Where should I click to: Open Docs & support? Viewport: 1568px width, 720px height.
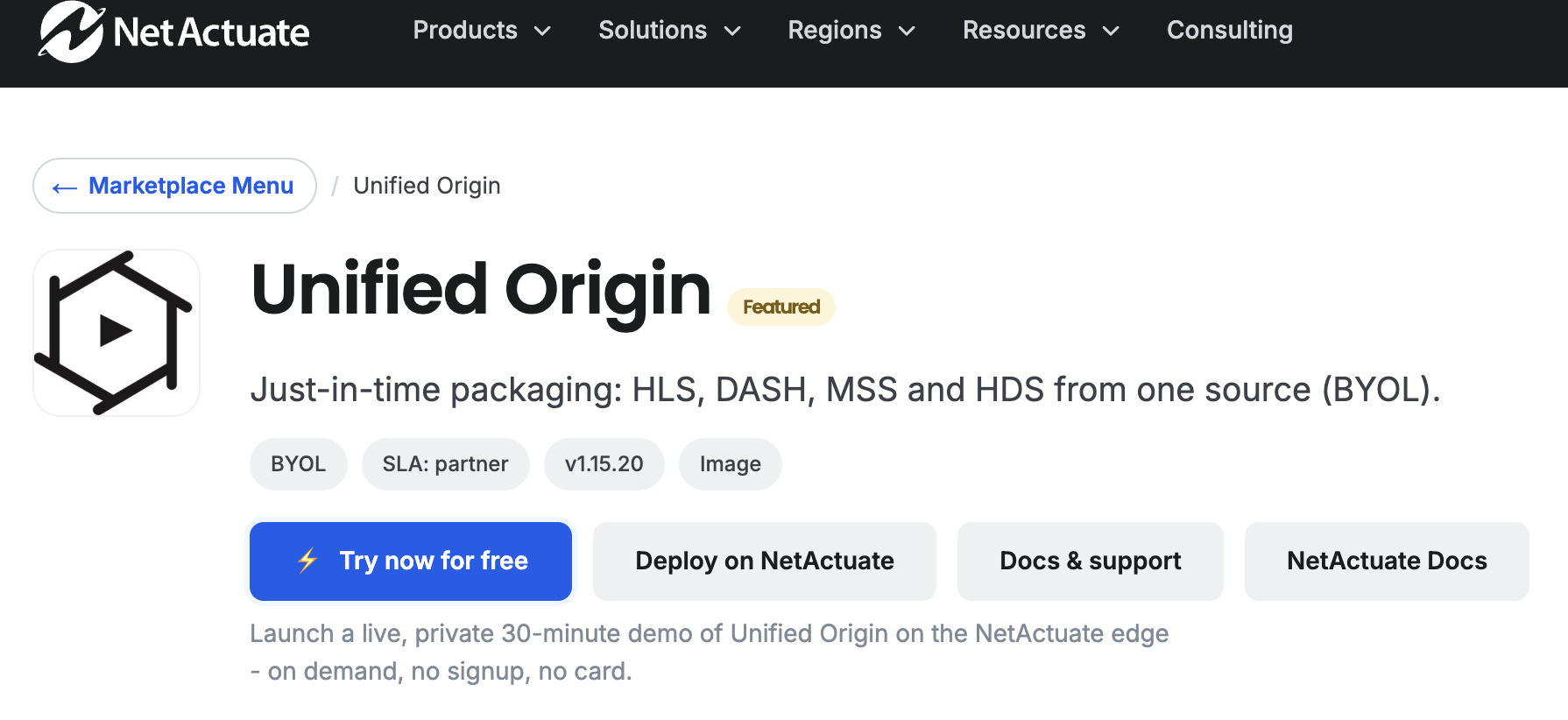[1091, 561]
